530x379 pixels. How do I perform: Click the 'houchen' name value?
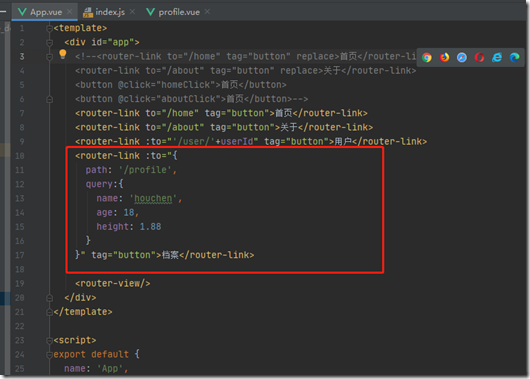153,198
